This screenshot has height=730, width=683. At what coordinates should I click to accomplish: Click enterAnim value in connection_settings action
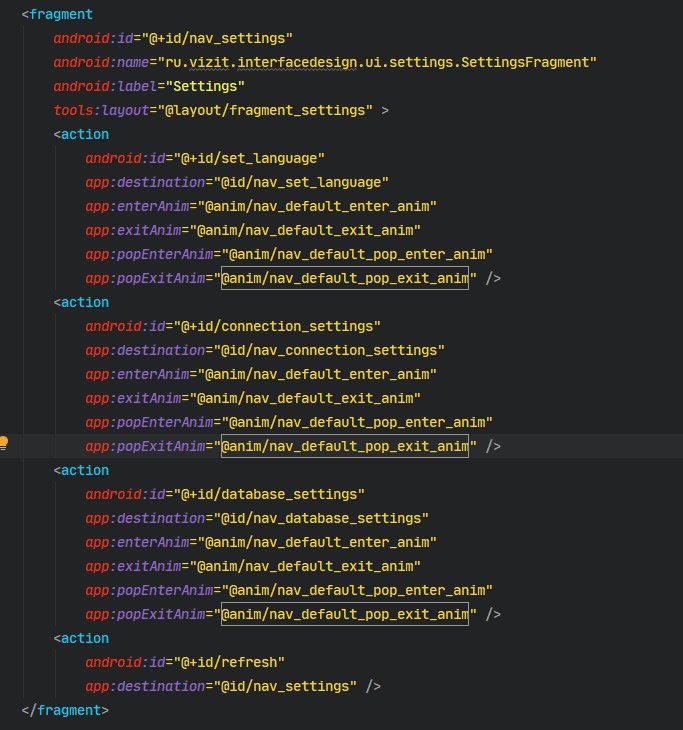(x=317, y=374)
